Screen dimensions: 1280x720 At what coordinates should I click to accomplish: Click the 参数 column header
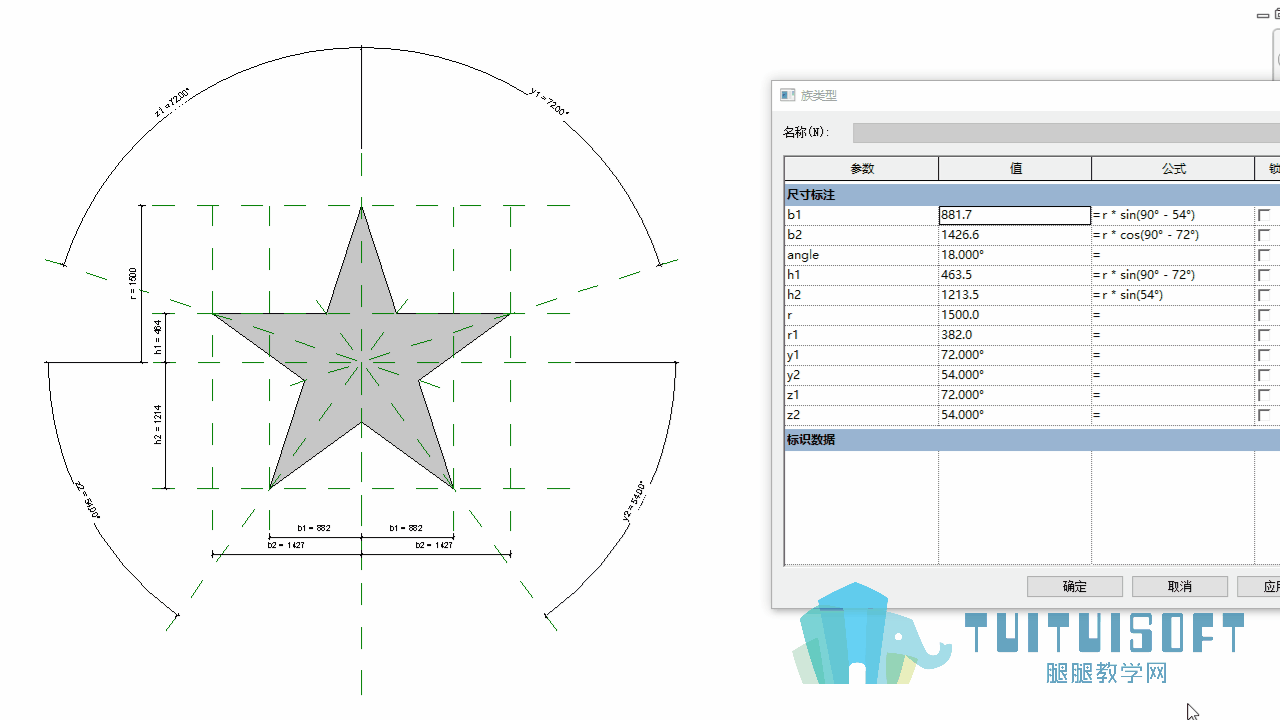coord(862,169)
